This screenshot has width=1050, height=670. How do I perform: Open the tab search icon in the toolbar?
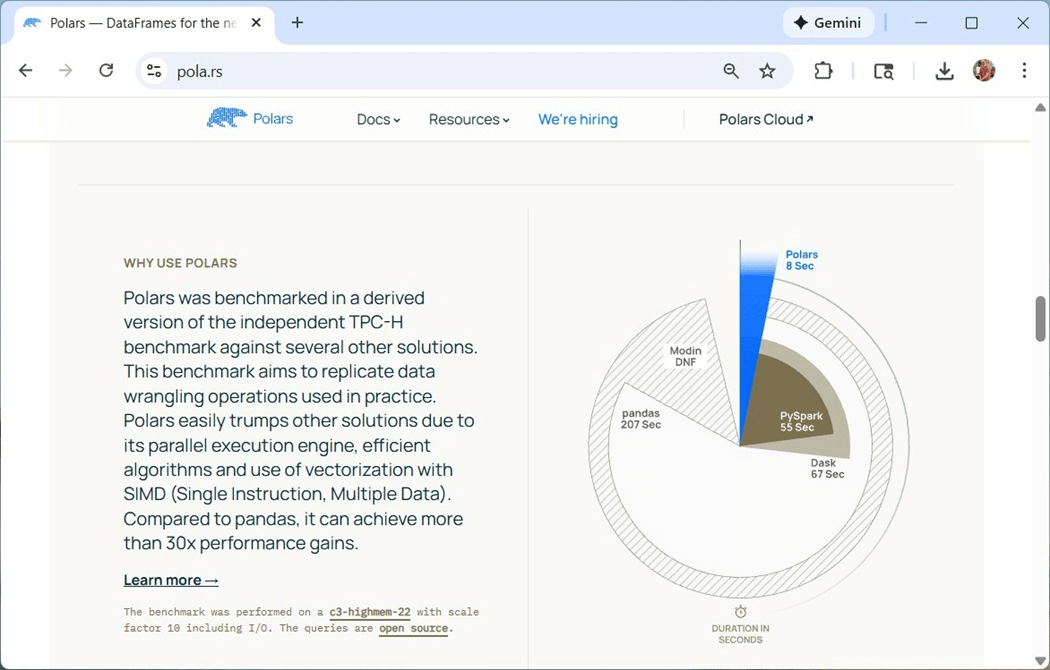[x=884, y=71]
